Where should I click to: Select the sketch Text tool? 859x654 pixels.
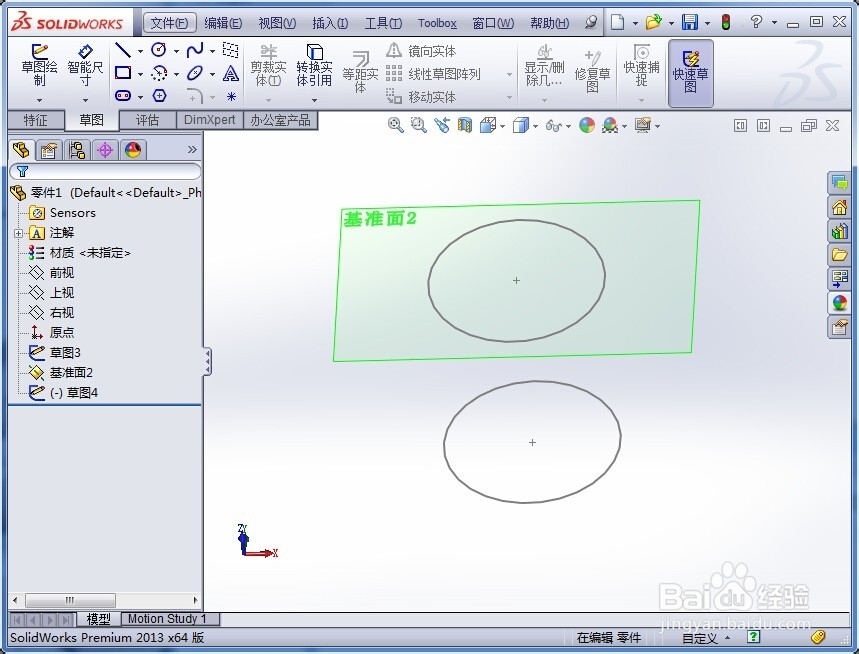[231, 73]
